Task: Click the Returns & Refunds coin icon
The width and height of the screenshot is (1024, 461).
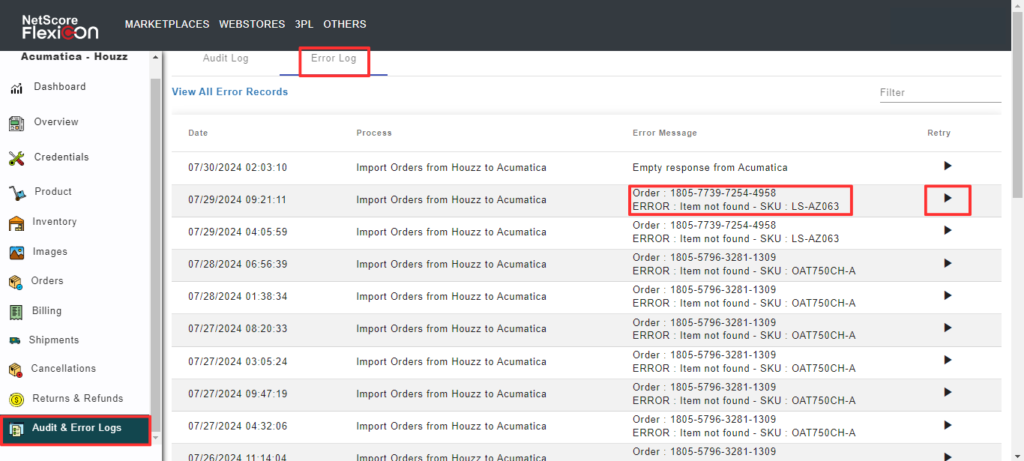Action: click(x=16, y=399)
